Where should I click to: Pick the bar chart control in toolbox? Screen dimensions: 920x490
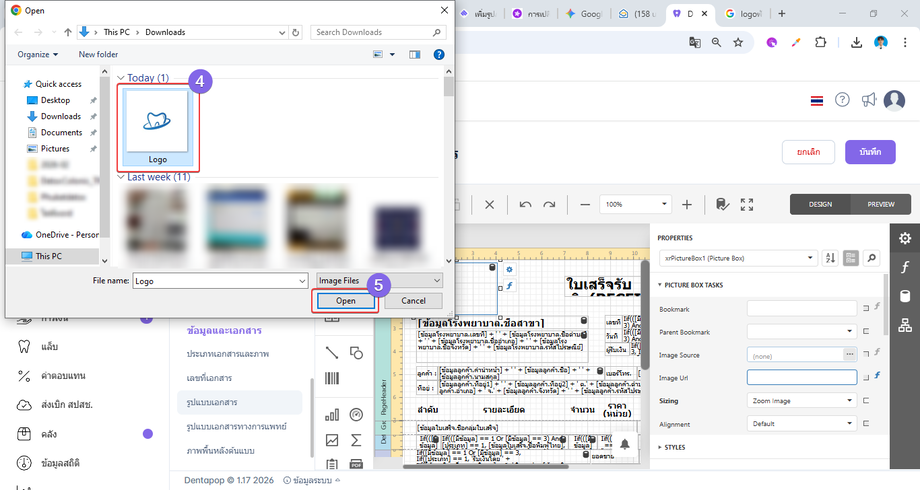[332, 415]
